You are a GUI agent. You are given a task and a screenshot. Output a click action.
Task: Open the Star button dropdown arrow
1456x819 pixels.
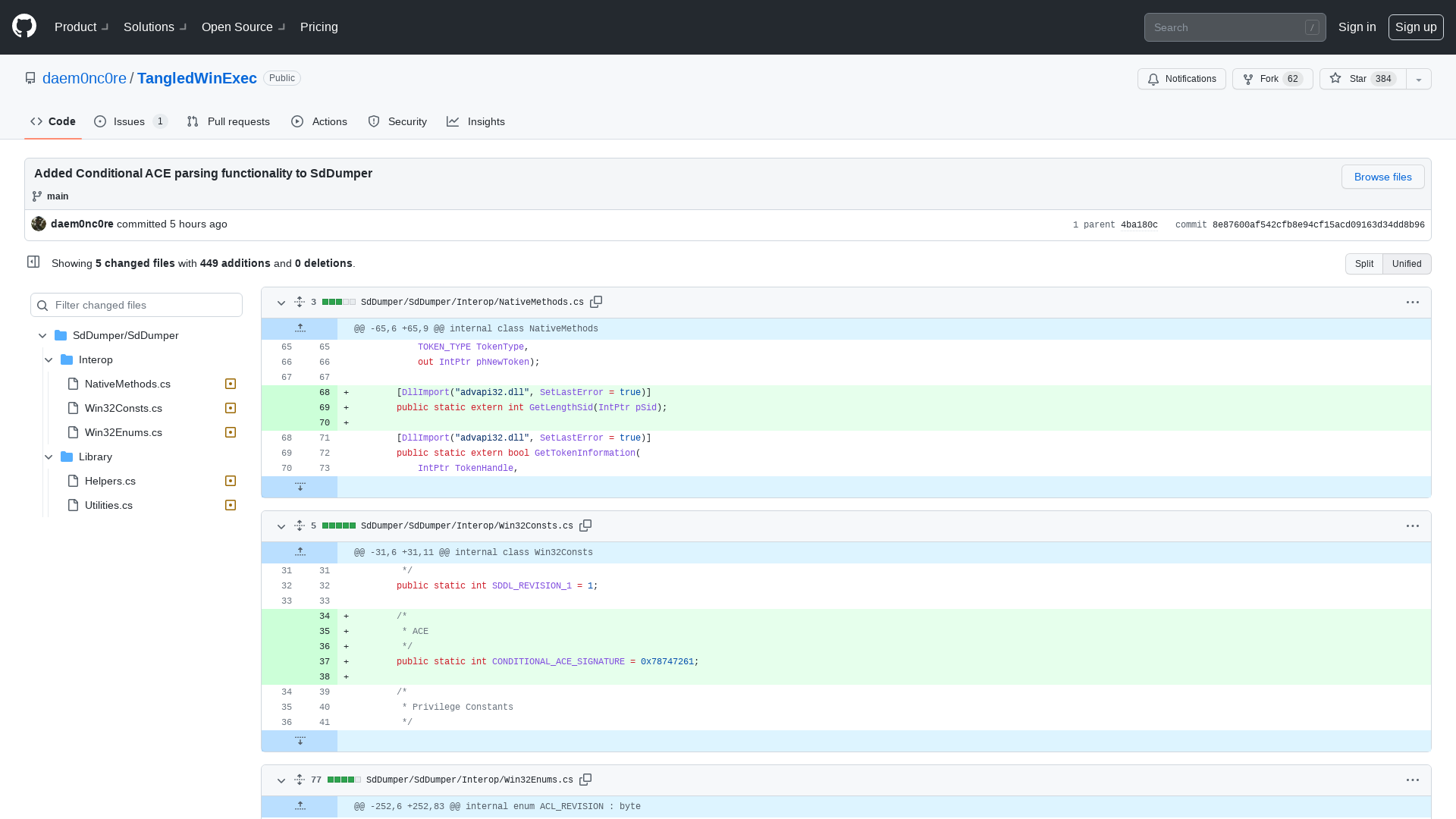[x=1418, y=79]
